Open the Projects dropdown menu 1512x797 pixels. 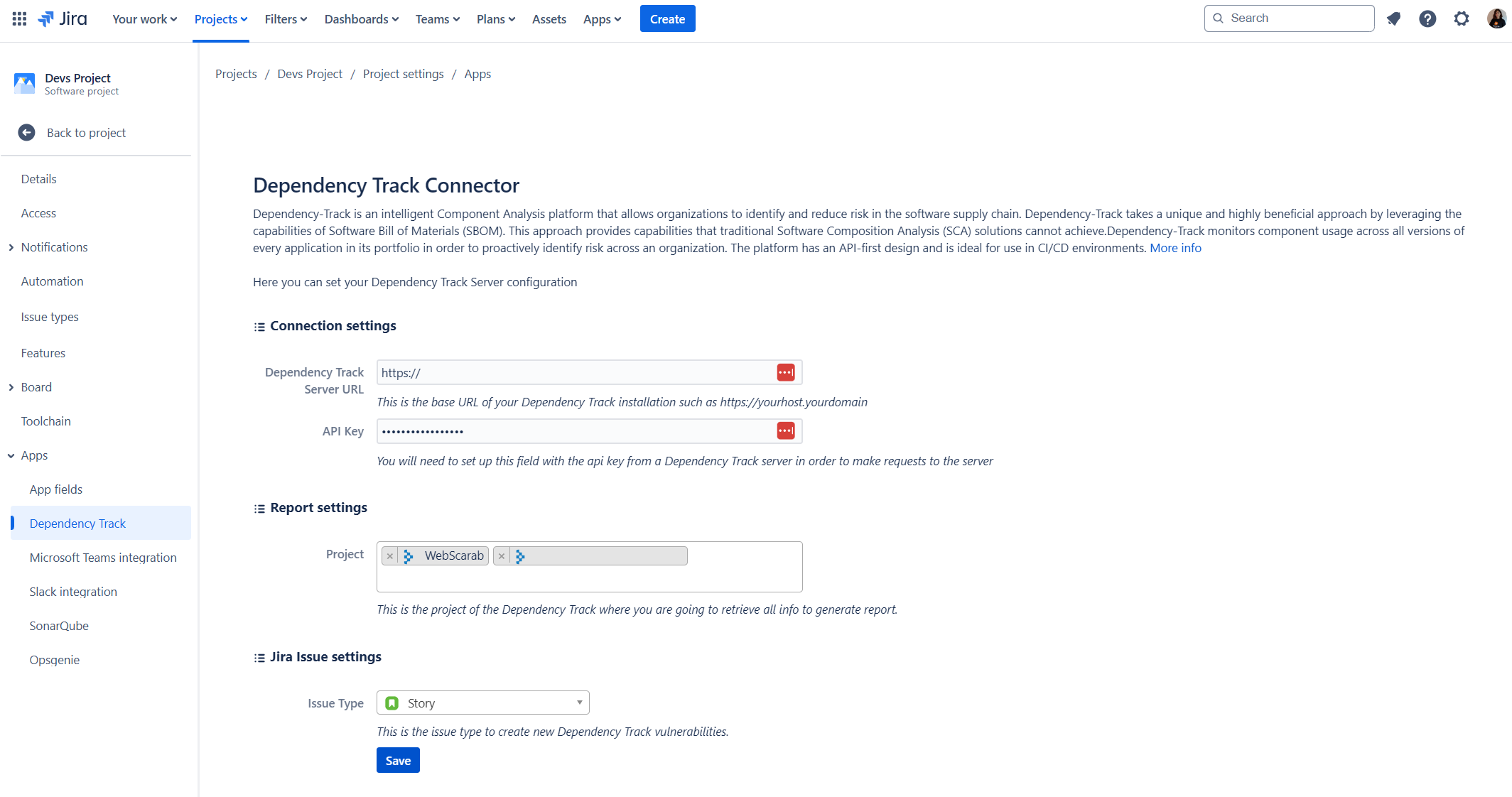221,19
